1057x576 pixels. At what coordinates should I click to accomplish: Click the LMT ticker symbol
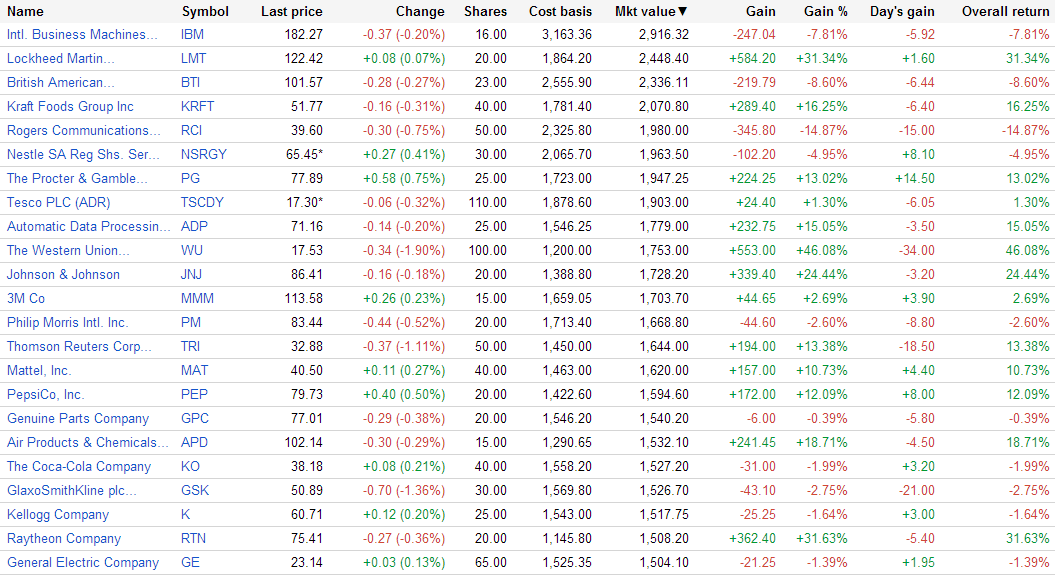pyautogui.click(x=193, y=59)
